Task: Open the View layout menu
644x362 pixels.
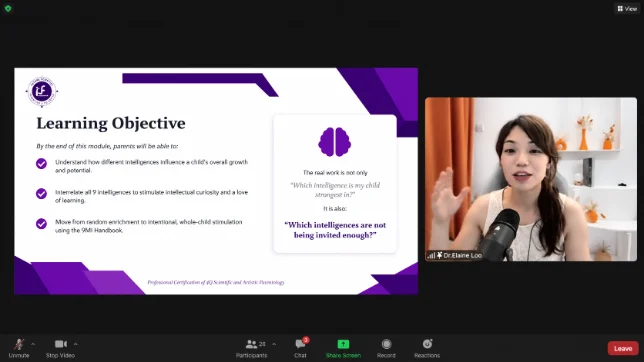Action: [627, 8]
